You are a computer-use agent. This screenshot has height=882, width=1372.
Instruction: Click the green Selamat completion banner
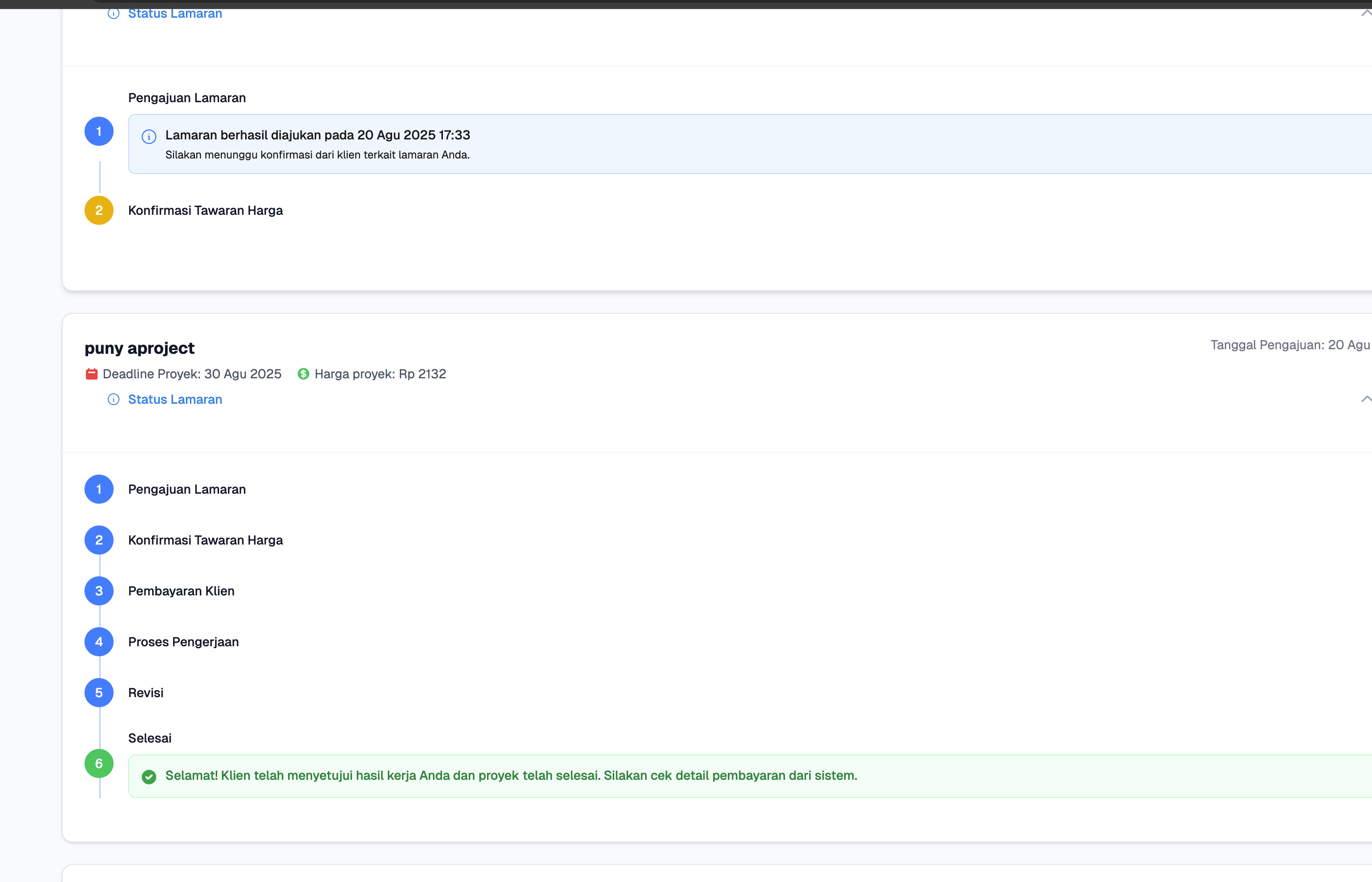click(x=745, y=776)
